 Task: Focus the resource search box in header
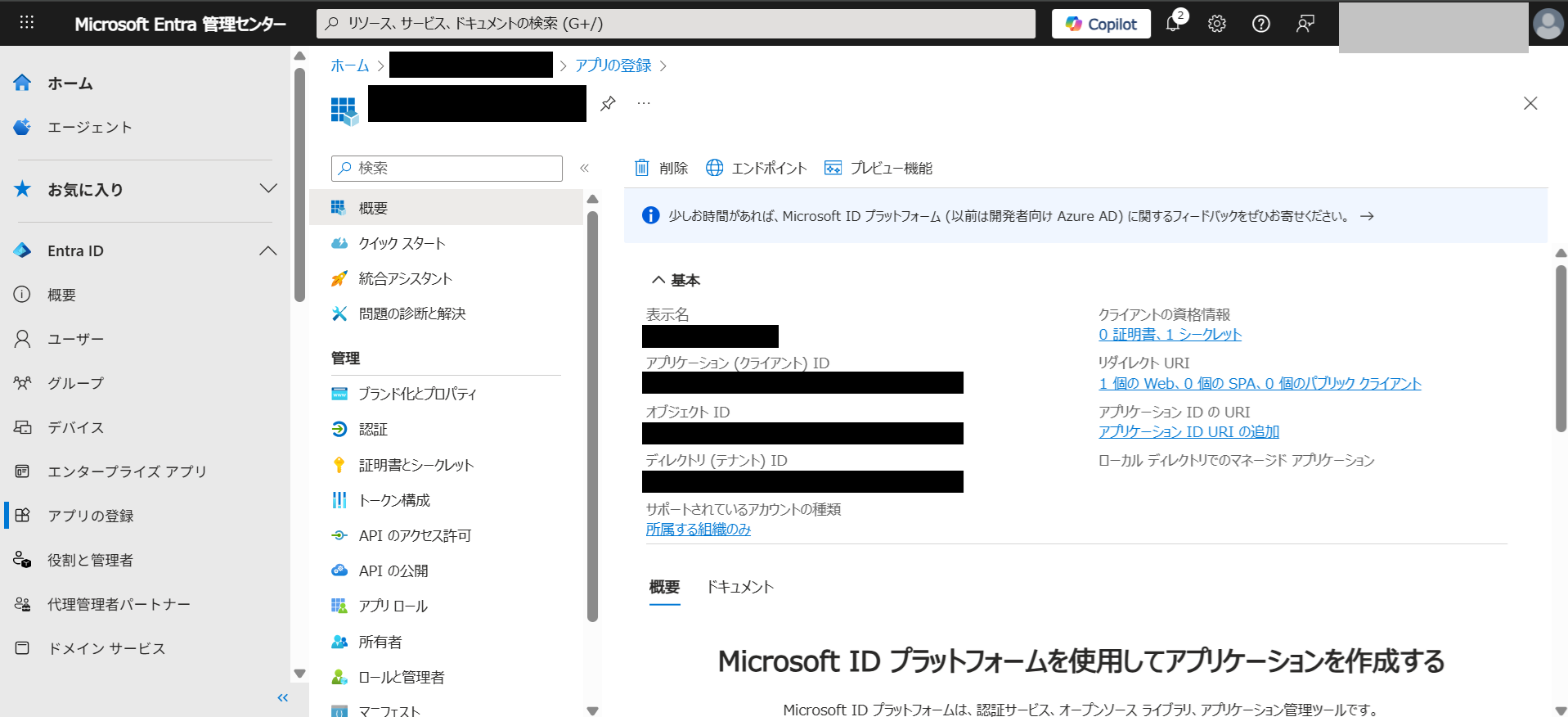[x=676, y=24]
